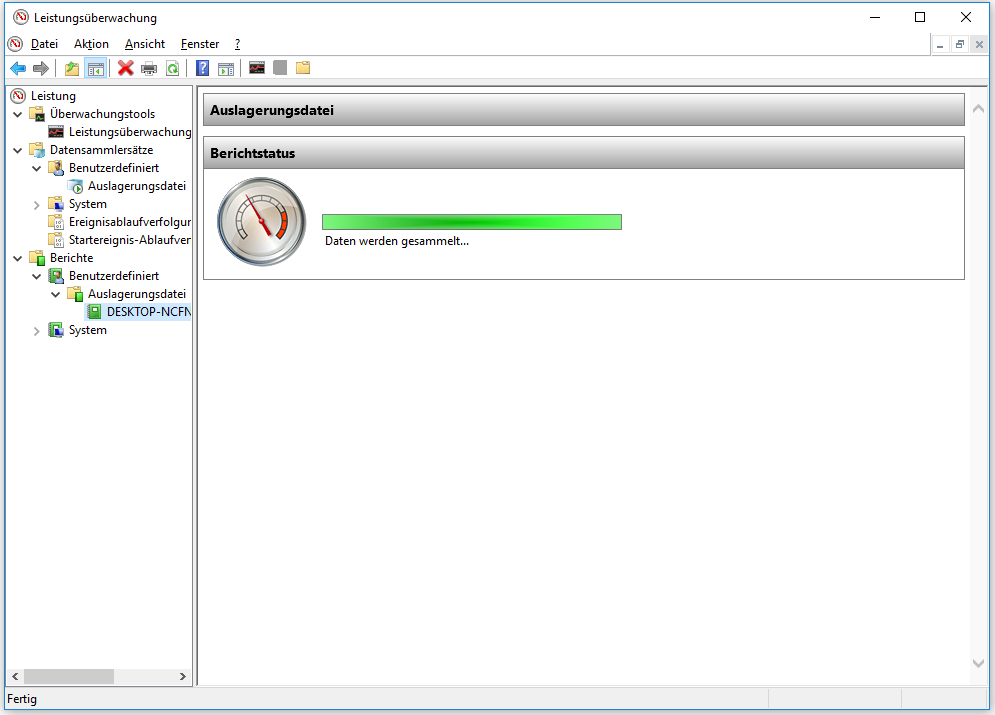Click 'Fertig' in the status bar

[x=22, y=699]
